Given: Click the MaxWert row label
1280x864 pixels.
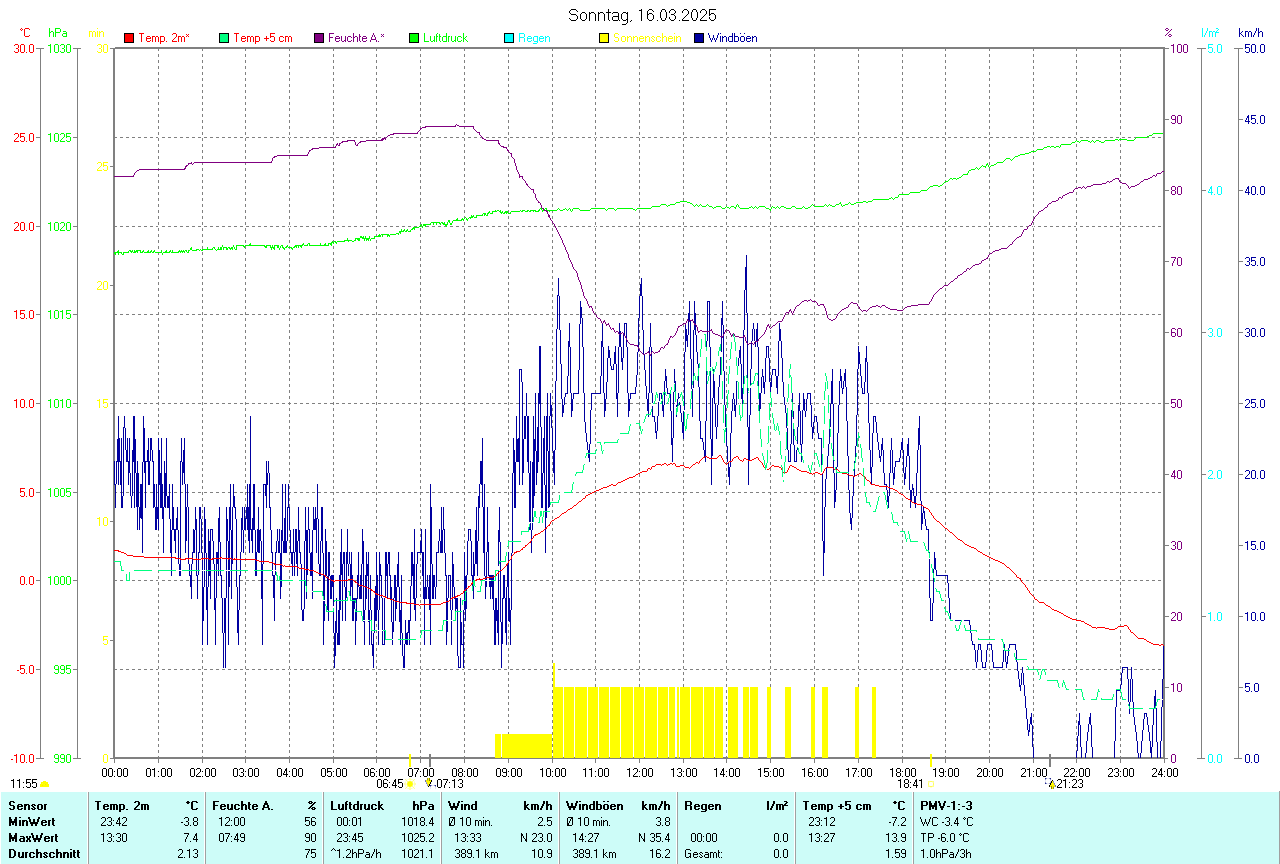Looking at the screenshot, I should [34, 838].
